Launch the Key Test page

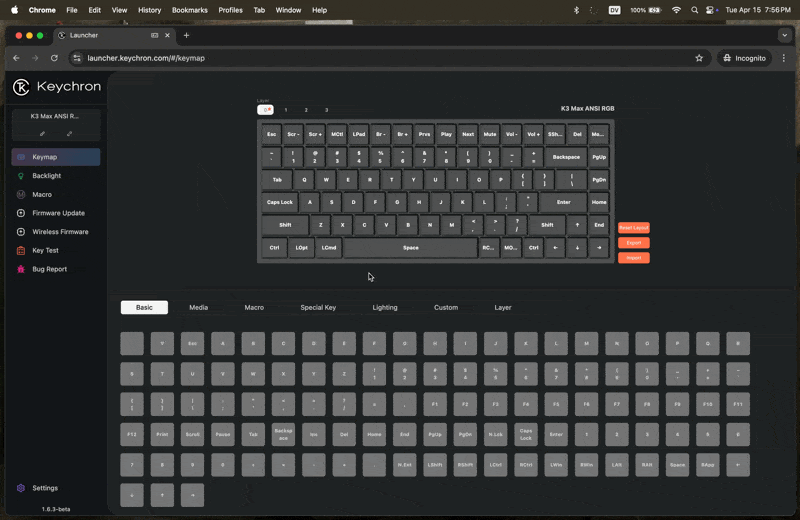coord(45,251)
